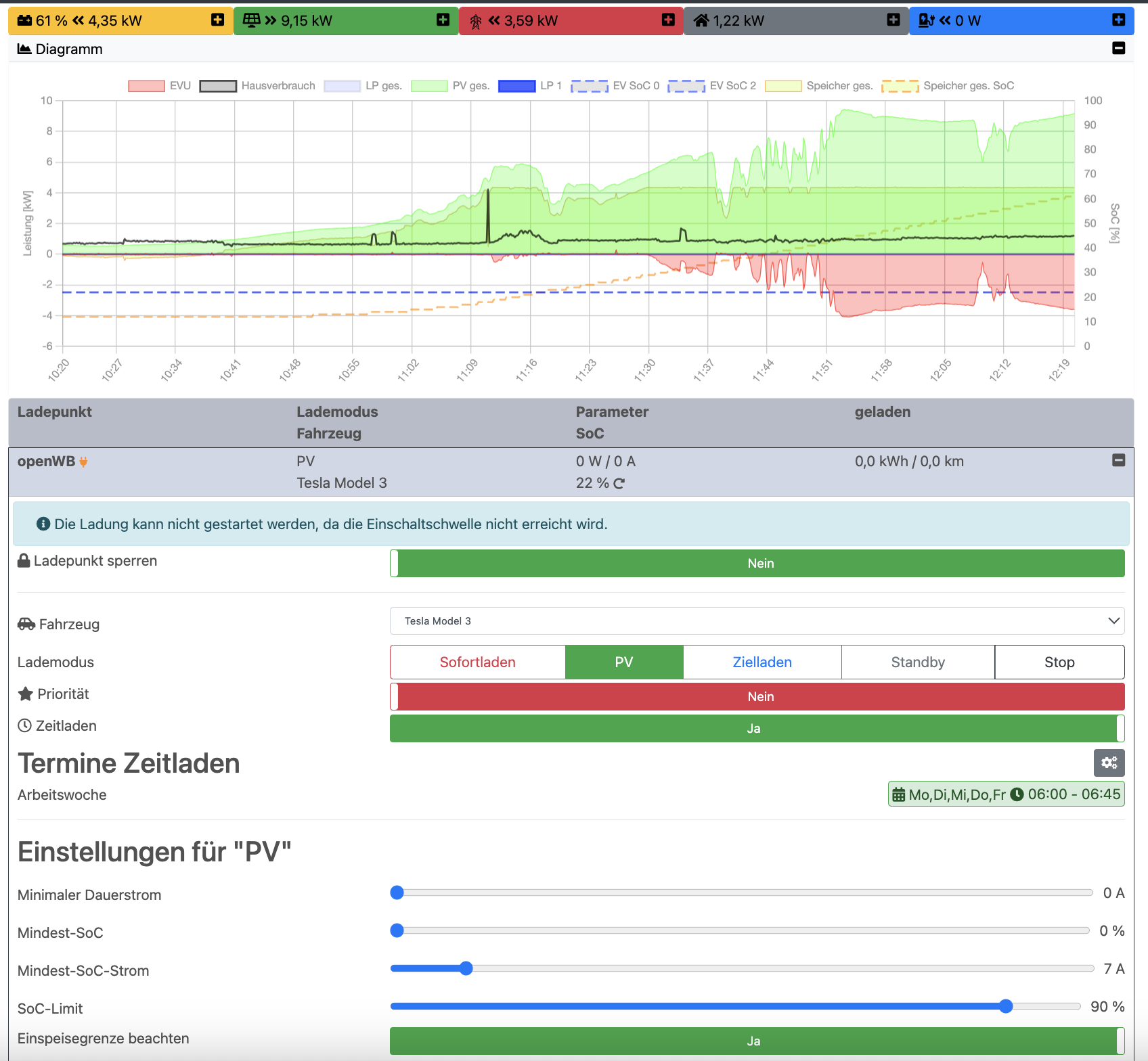Refresh the Tesla SoC value

[619, 483]
